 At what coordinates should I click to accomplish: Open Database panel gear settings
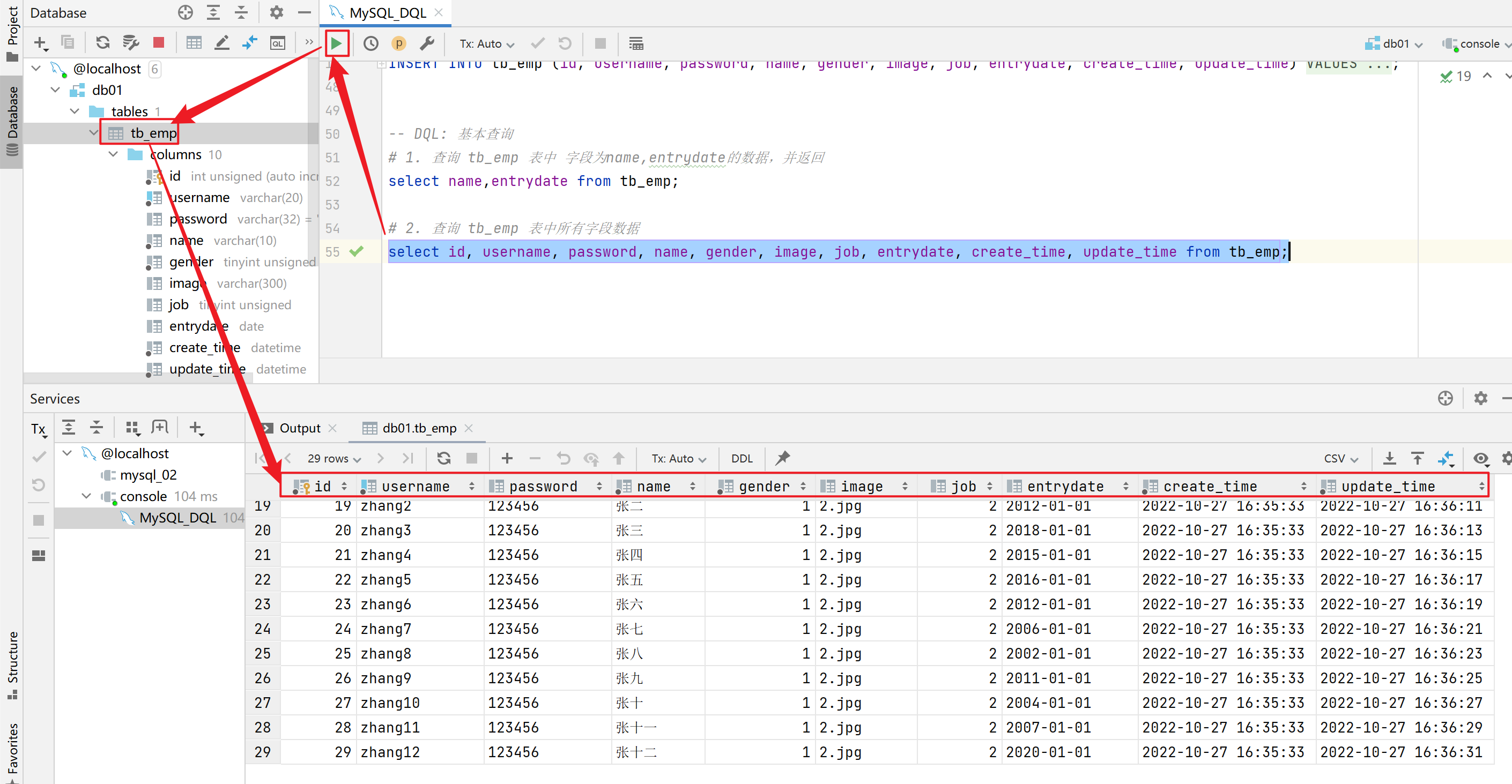[x=277, y=12]
